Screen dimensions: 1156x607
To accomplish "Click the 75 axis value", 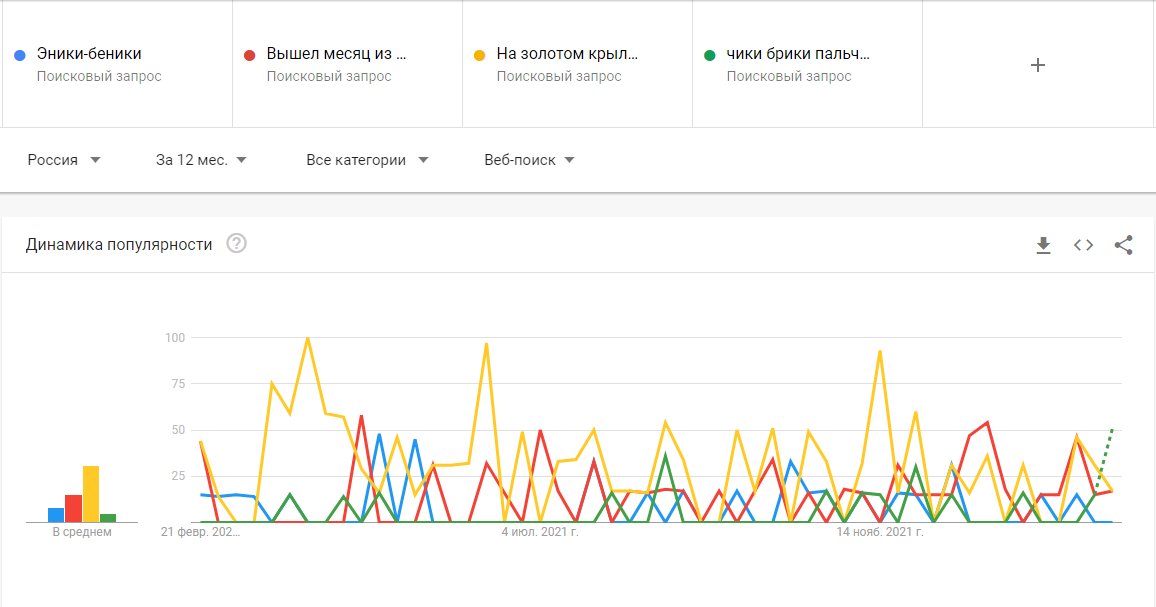I will tap(178, 384).
